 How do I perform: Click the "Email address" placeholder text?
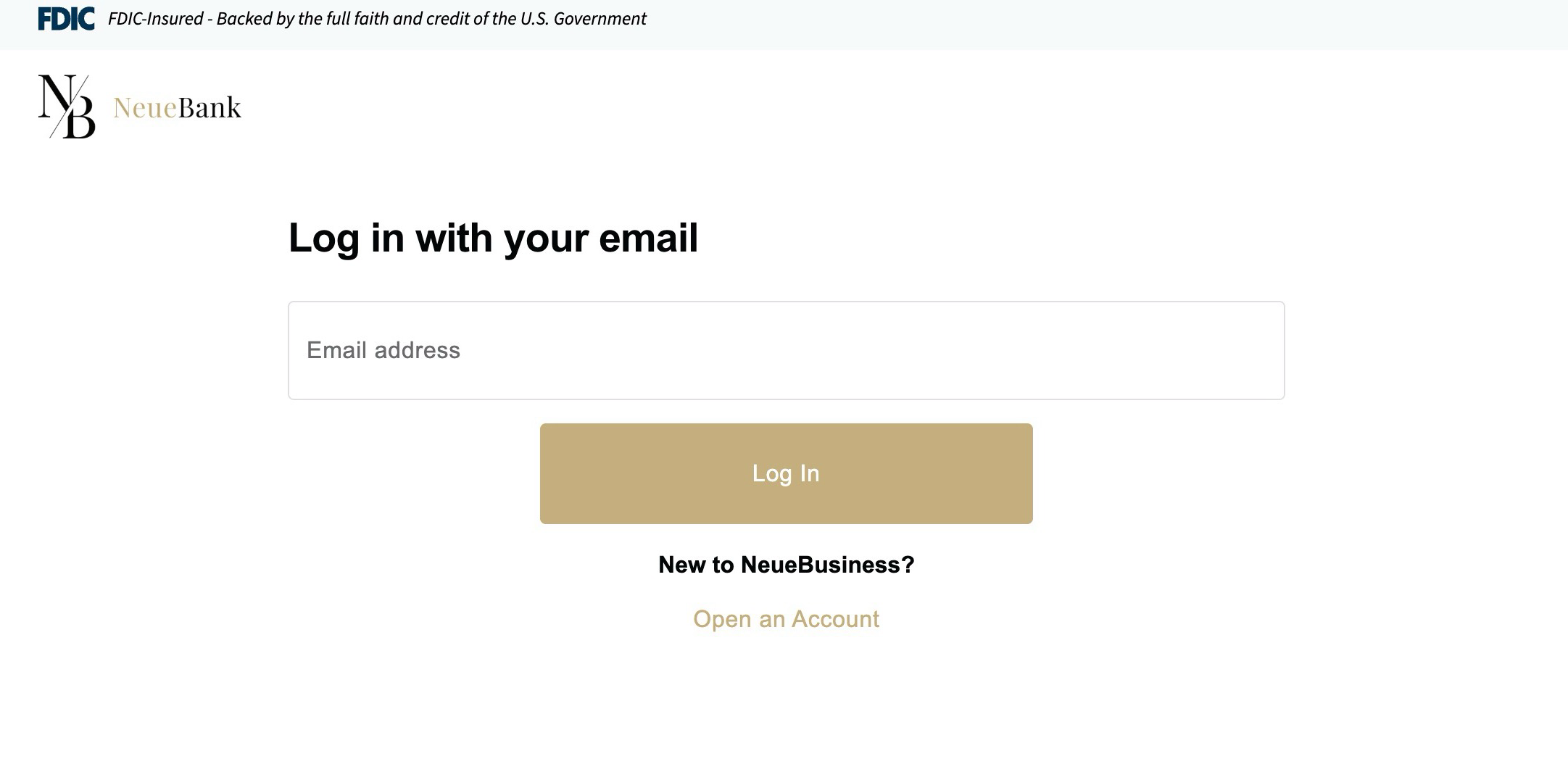coord(383,351)
